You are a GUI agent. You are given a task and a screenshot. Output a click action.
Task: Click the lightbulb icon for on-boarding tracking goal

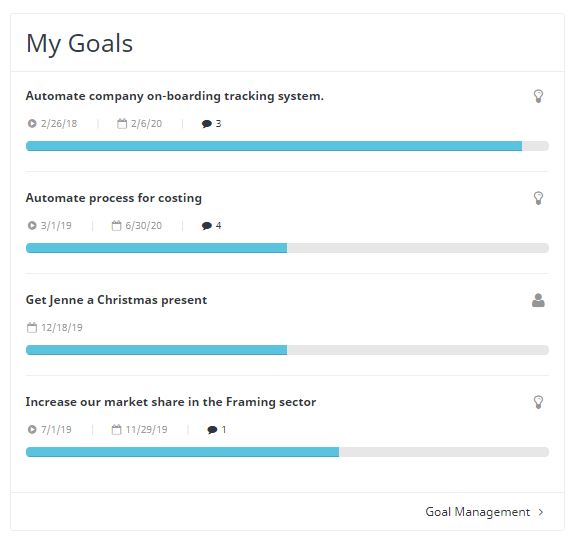tap(538, 96)
